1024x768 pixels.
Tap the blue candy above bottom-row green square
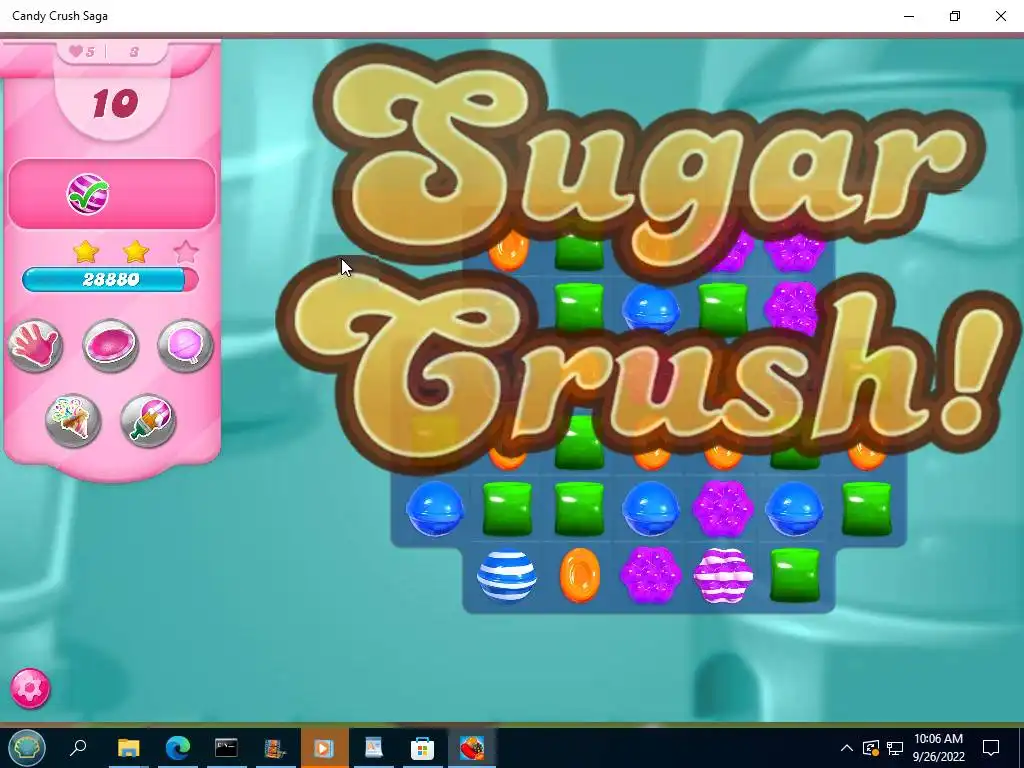click(x=795, y=509)
